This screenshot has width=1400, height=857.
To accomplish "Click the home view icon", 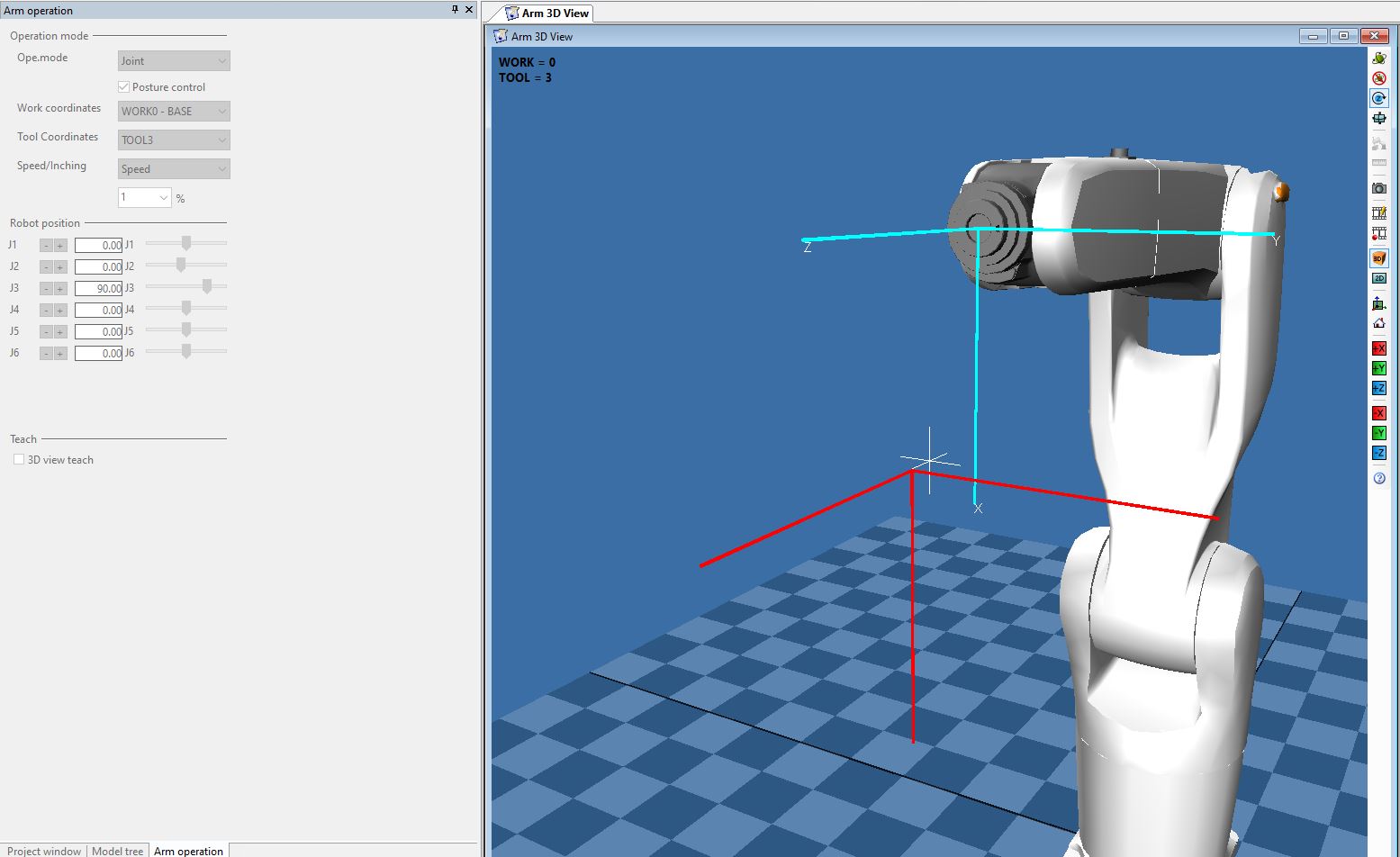I will point(1378,324).
